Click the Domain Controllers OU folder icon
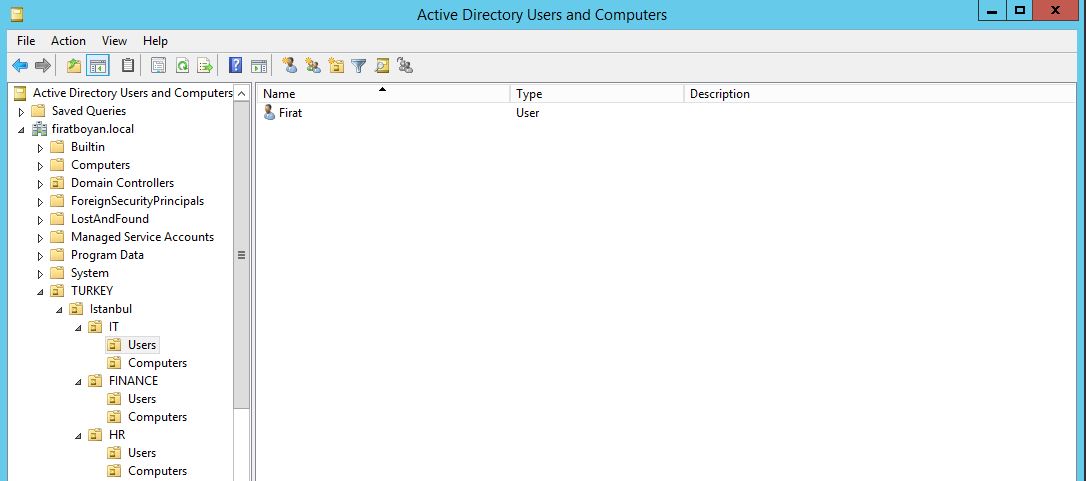This screenshot has height=481, width=1086. pos(57,183)
